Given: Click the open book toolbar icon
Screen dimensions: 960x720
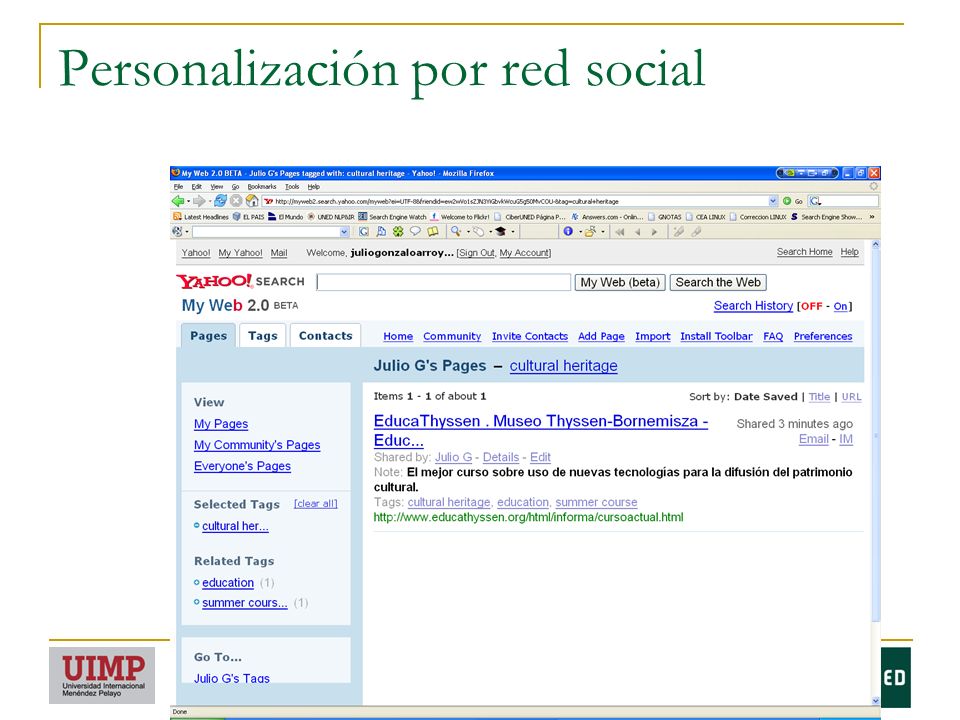Looking at the screenshot, I should pos(433,231).
